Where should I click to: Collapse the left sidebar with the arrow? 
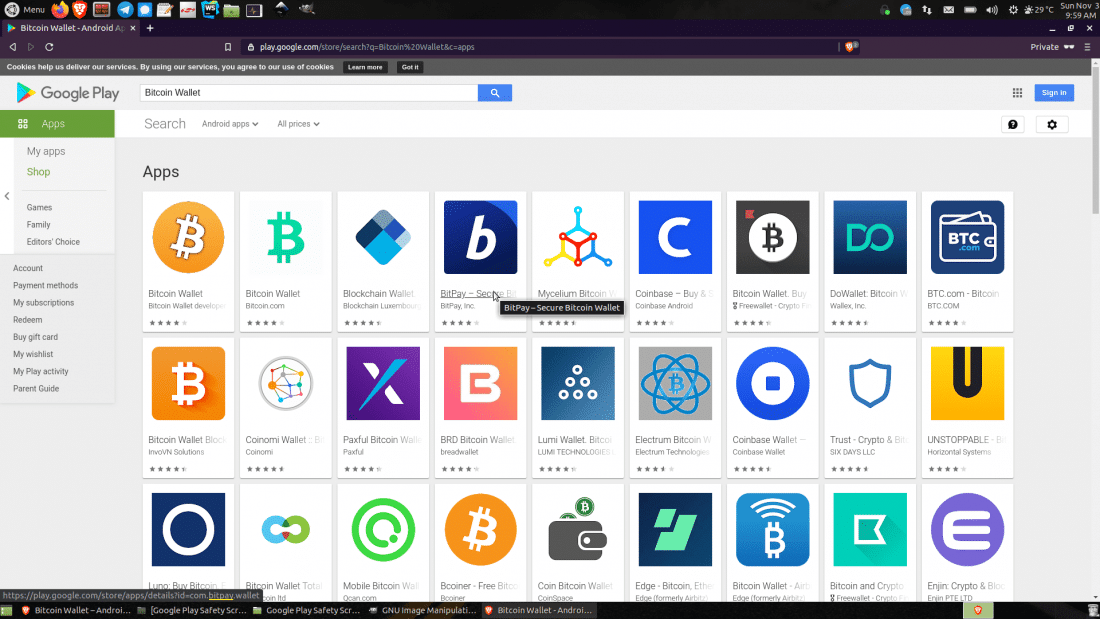7,196
